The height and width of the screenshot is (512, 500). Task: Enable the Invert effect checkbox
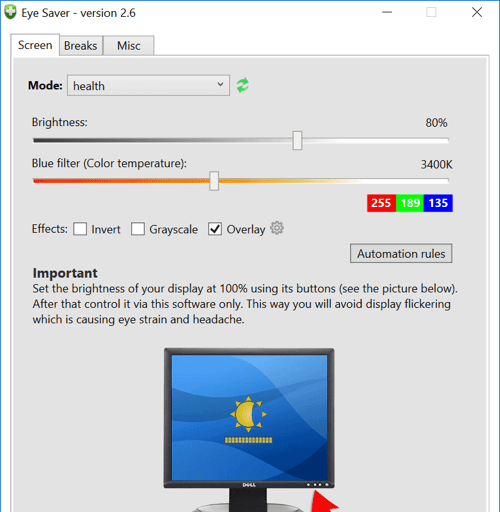coord(80,229)
